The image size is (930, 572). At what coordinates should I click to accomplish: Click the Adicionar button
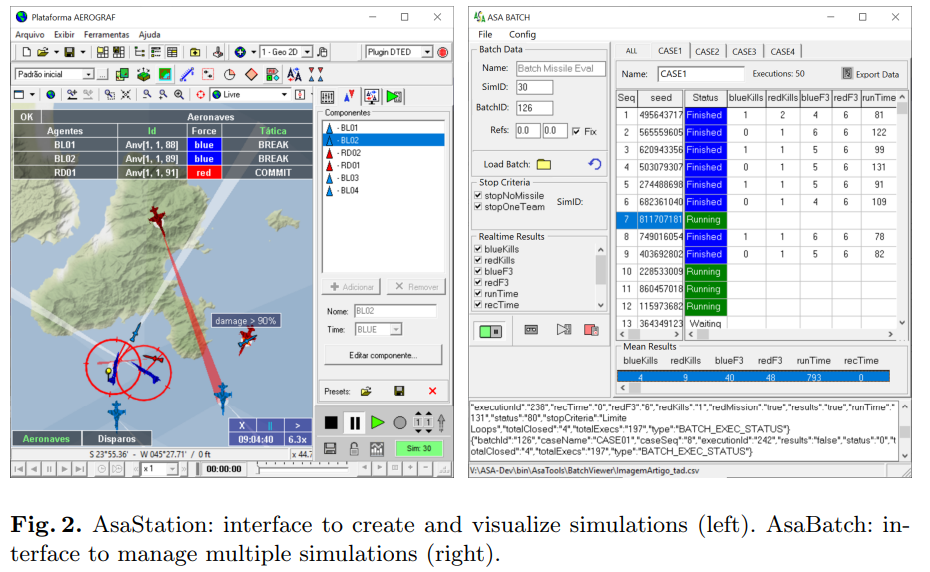pyautogui.click(x=351, y=287)
